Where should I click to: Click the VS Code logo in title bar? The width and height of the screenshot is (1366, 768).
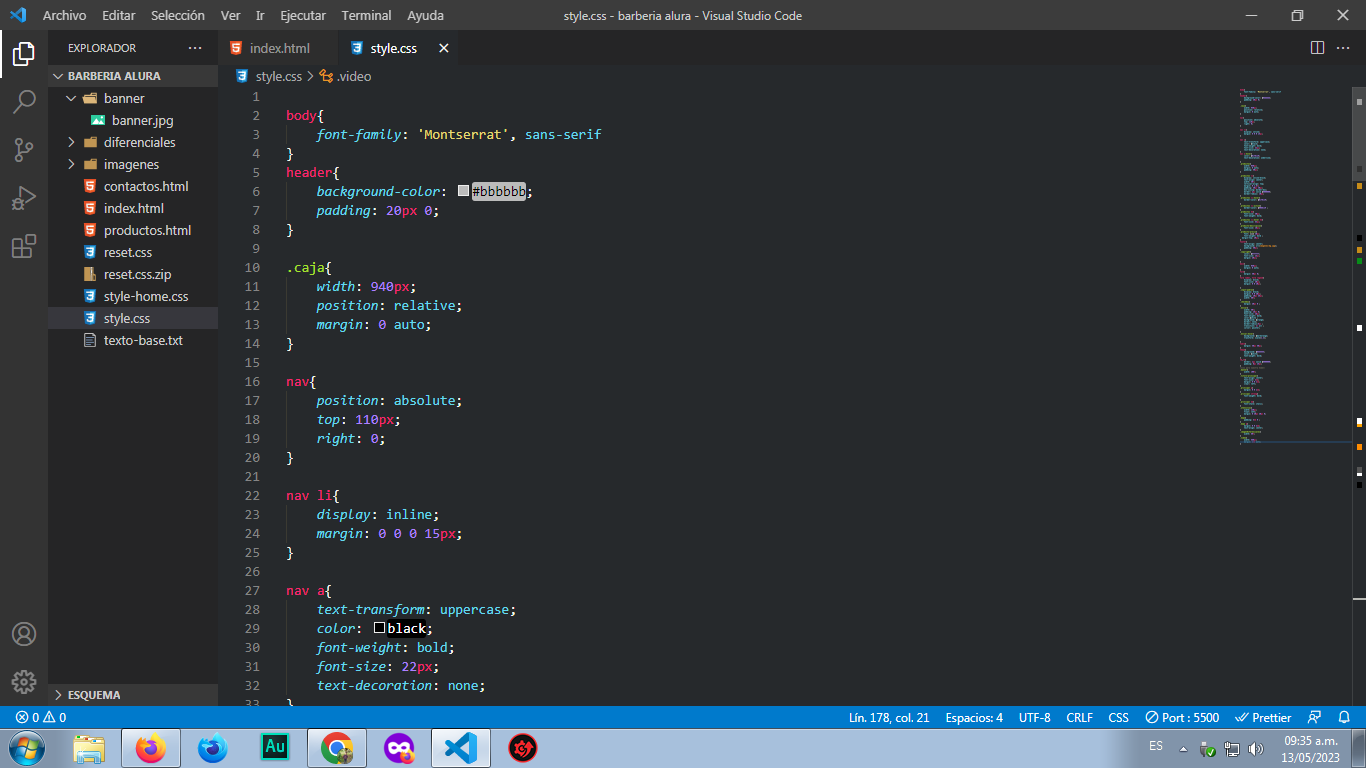point(18,15)
